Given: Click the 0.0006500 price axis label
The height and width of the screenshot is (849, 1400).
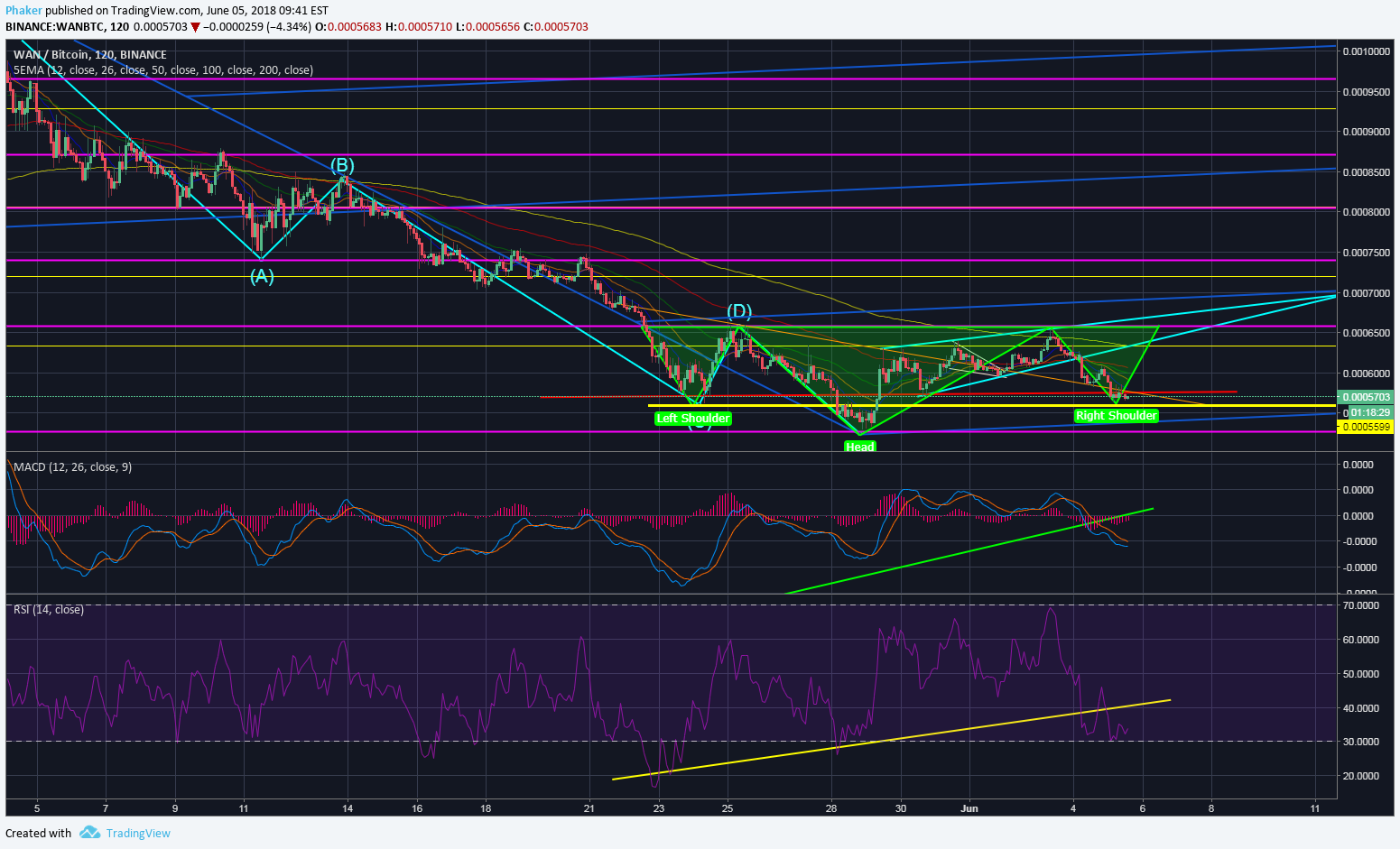Looking at the screenshot, I should coord(1367,333).
